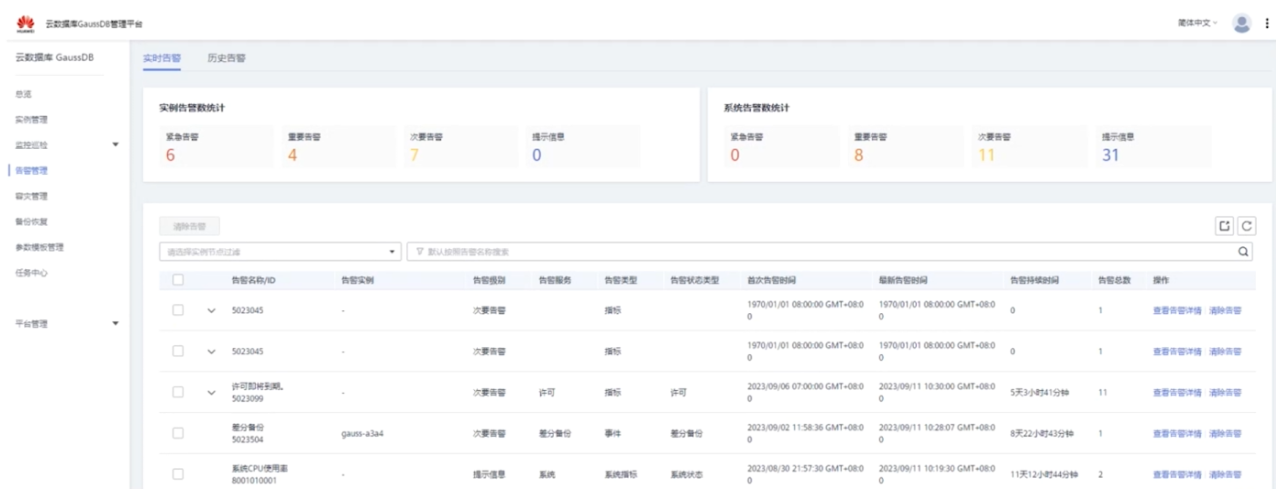Click the magnifier search icon
1276x489 pixels.
[x=1244, y=252]
